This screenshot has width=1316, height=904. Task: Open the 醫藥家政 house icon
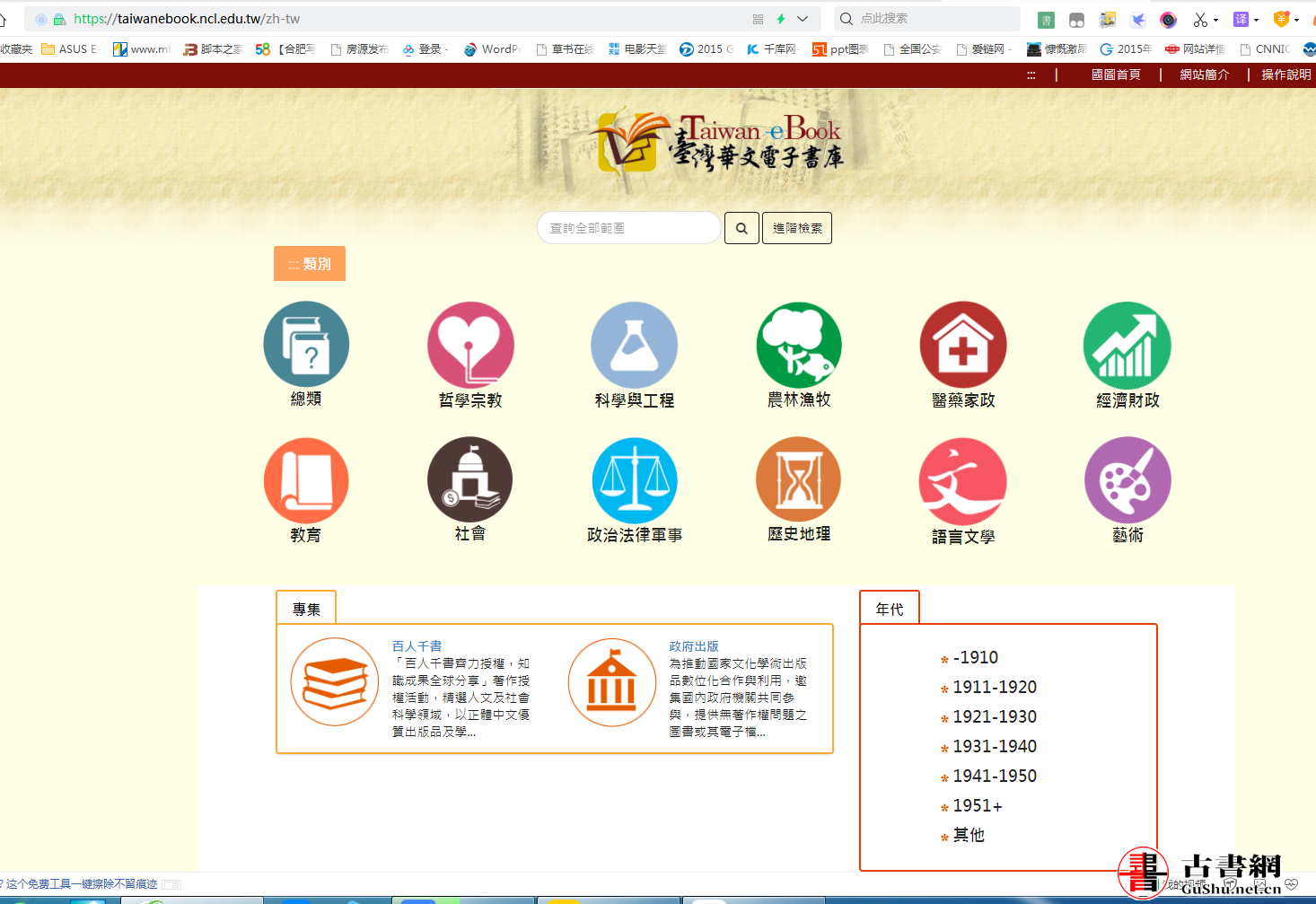point(963,346)
